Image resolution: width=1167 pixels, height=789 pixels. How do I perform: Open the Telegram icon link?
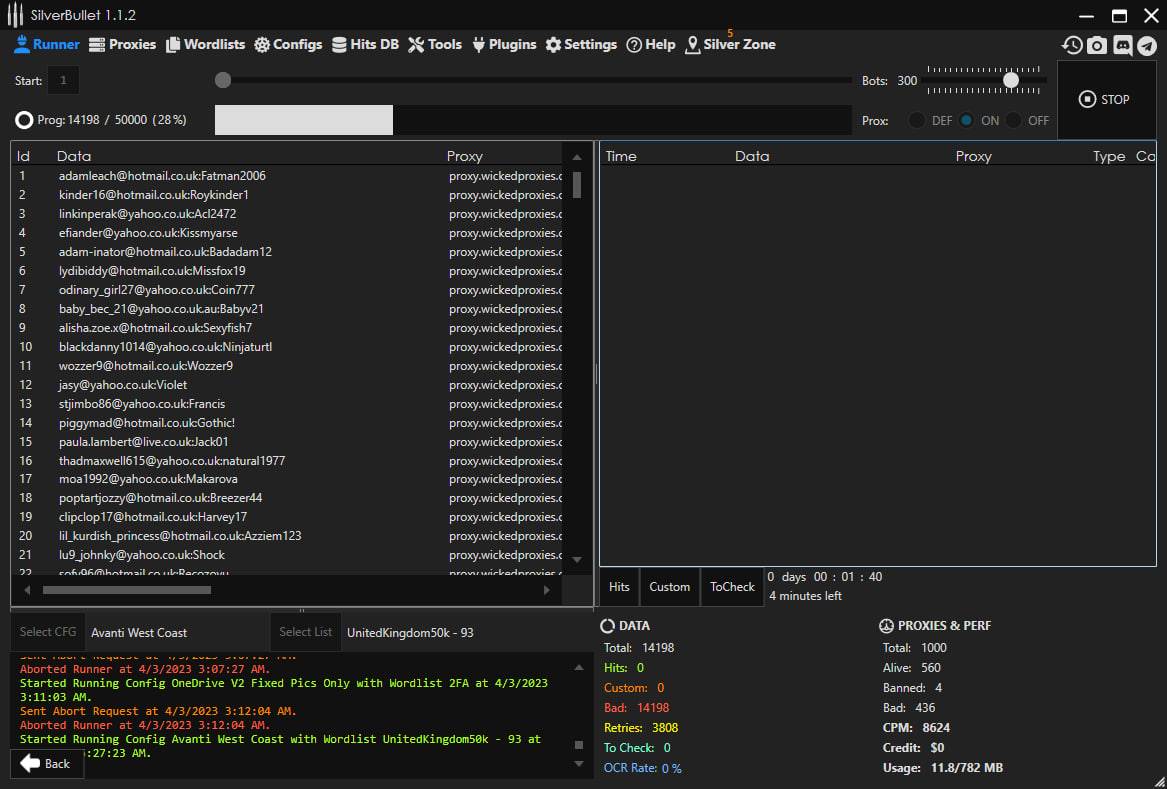[1146, 45]
